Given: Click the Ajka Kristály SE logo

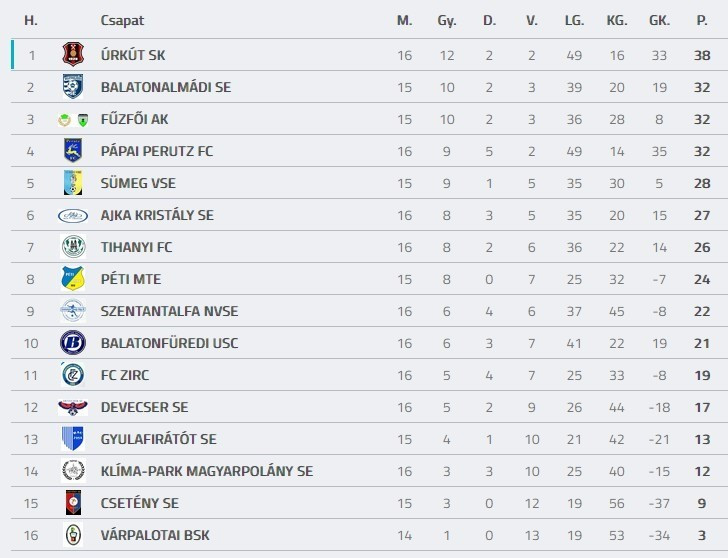Looking at the screenshot, I should click(73, 215).
